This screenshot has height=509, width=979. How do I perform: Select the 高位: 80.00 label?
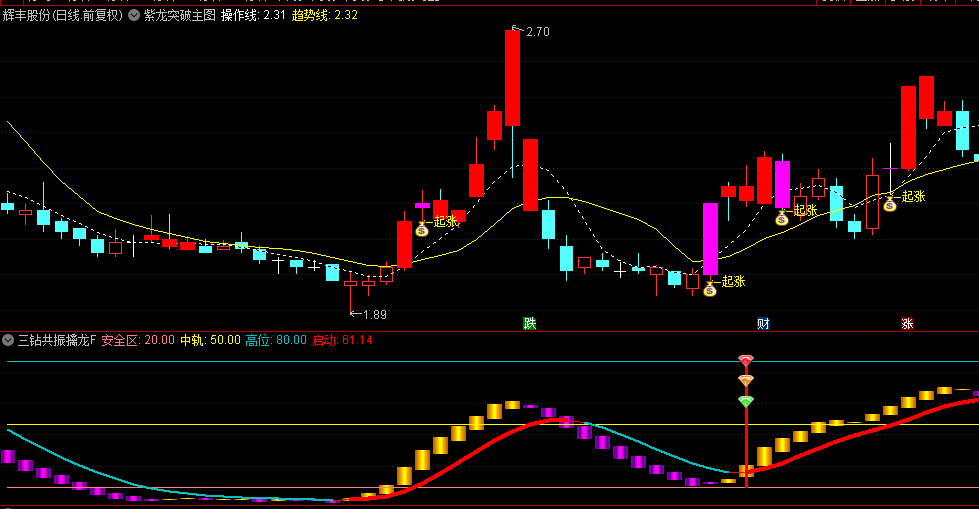coord(276,340)
